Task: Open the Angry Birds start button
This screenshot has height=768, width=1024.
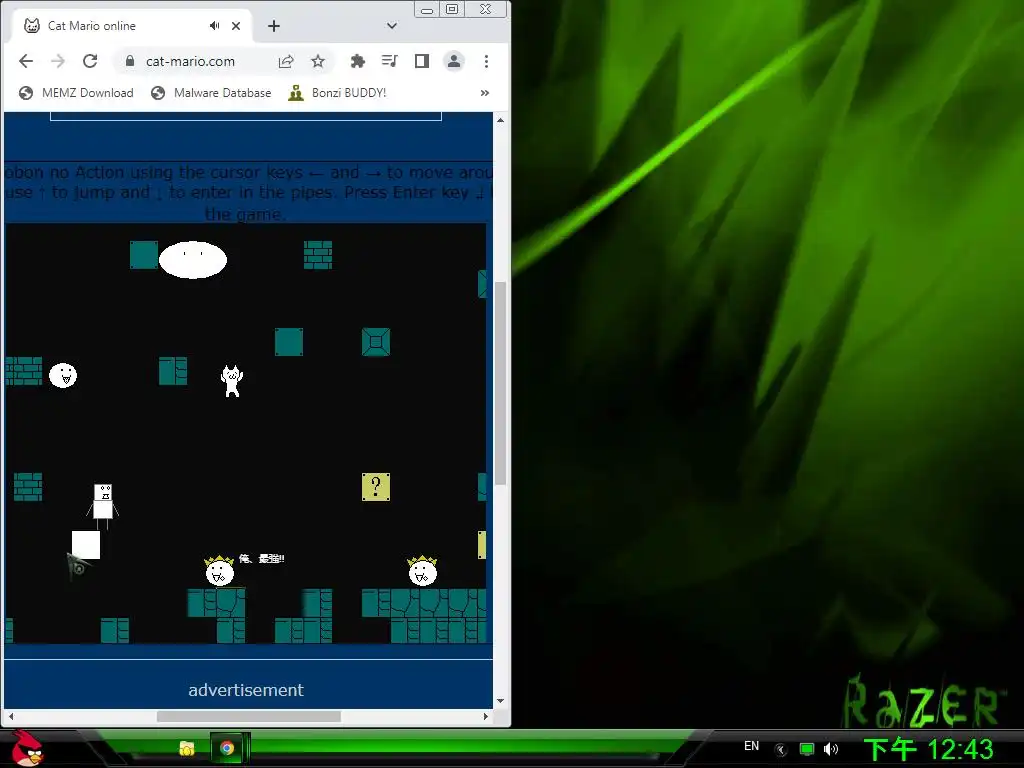Action: click(x=27, y=748)
